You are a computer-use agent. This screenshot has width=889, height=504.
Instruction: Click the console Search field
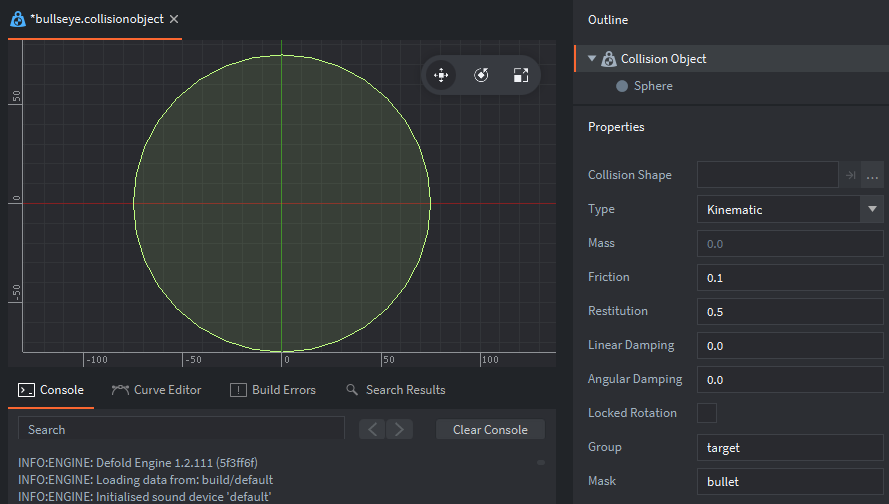[x=181, y=430]
